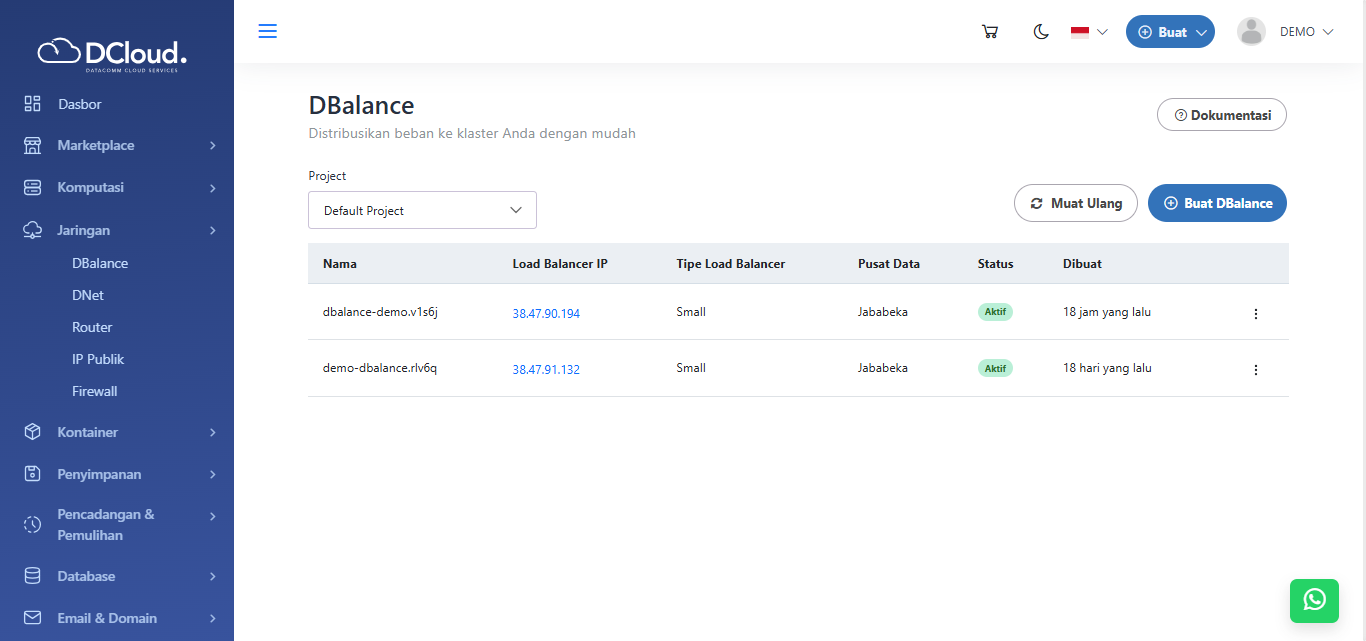Select DNet under Jaringan
1366x641 pixels.
point(88,295)
